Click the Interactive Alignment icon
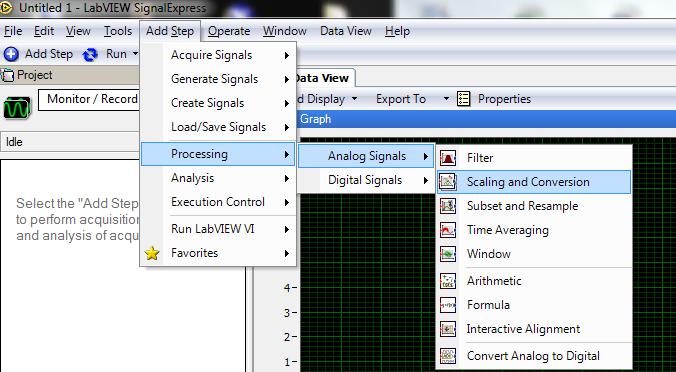This screenshot has width=676, height=372. [448, 329]
